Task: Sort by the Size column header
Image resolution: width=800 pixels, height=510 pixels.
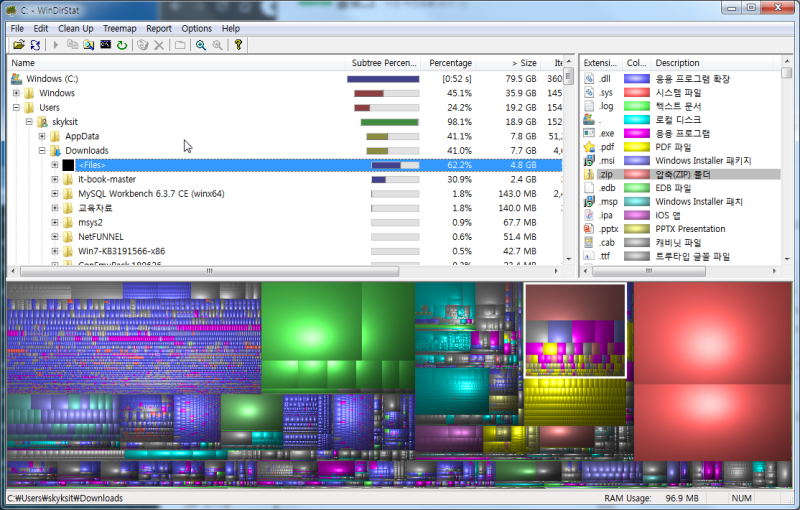Action: (x=509, y=63)
